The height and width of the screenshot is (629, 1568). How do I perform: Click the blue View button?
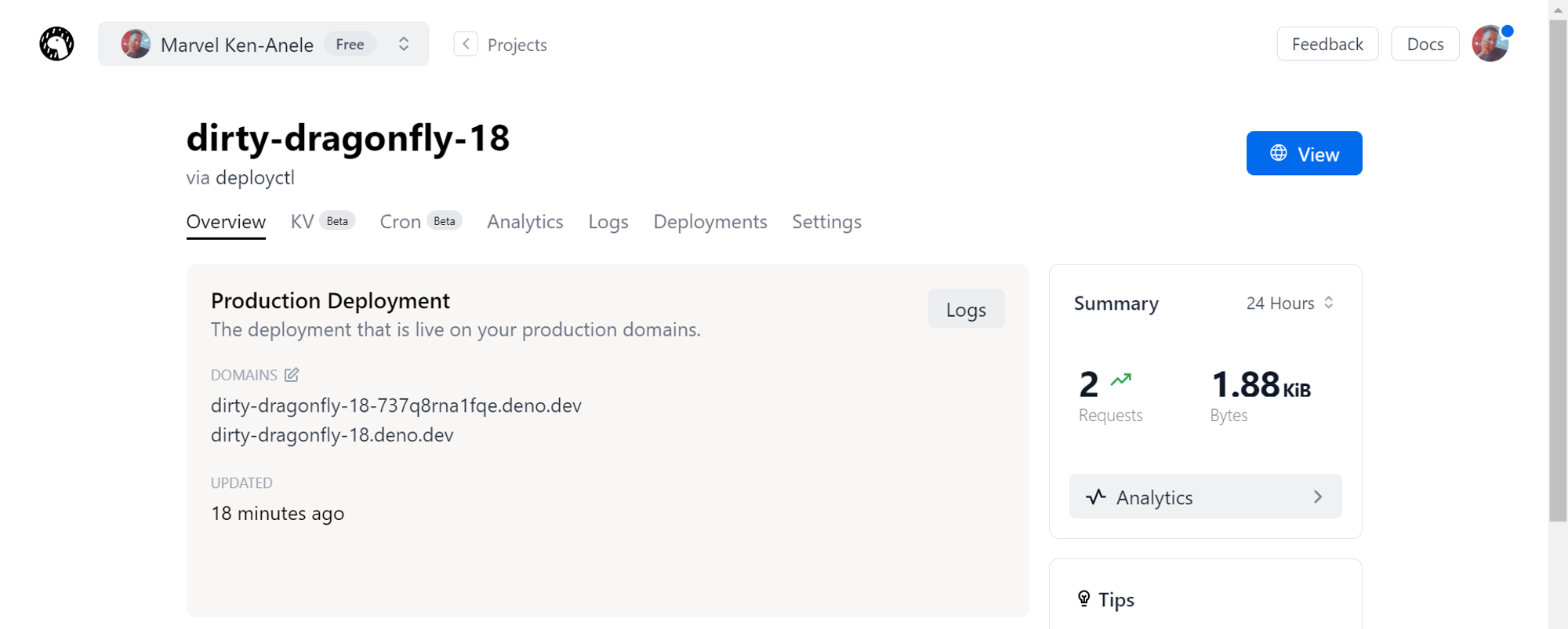[x=1304, y=153]
